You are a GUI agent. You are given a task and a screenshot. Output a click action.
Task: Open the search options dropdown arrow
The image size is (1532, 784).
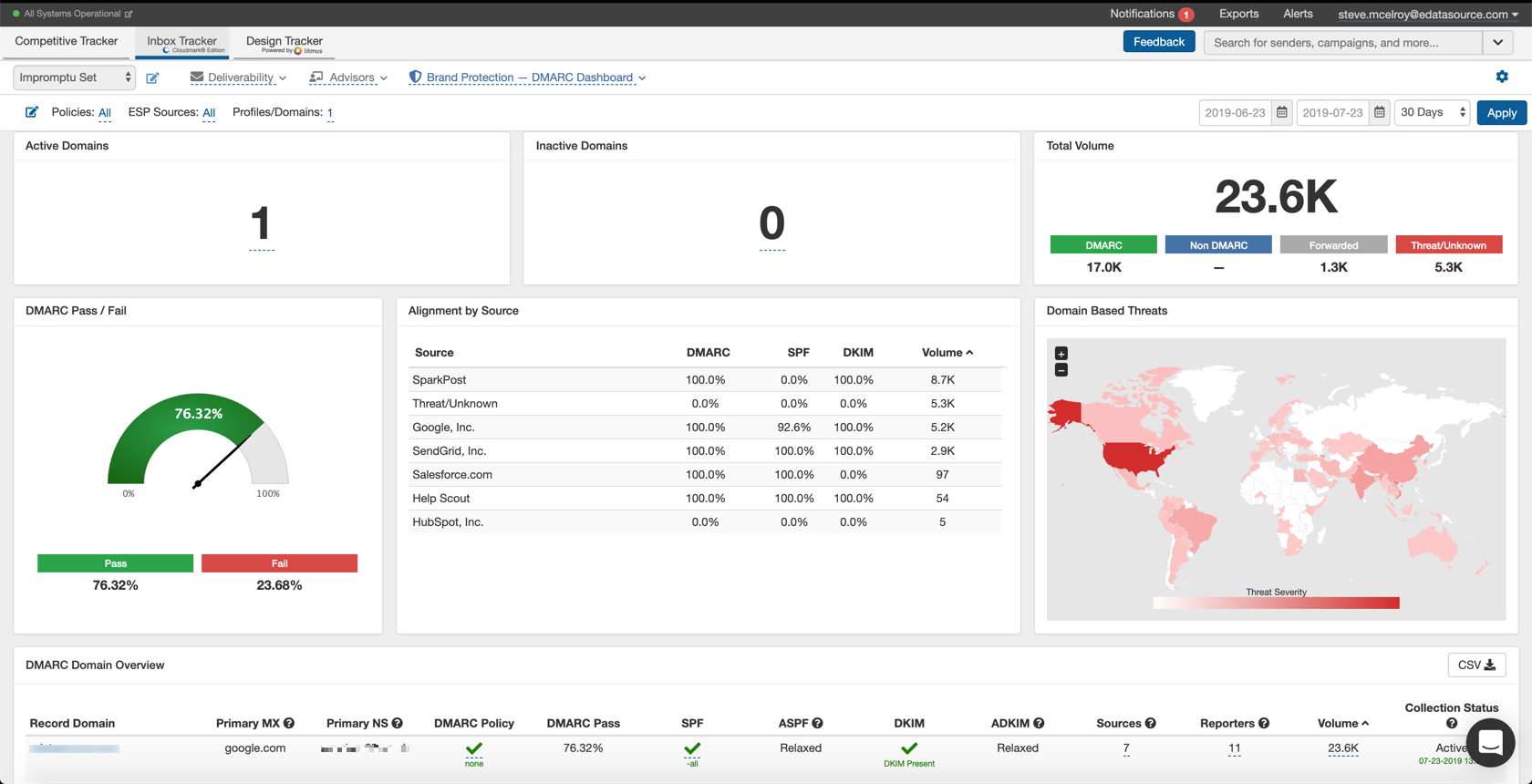[x=1498, y=42]
